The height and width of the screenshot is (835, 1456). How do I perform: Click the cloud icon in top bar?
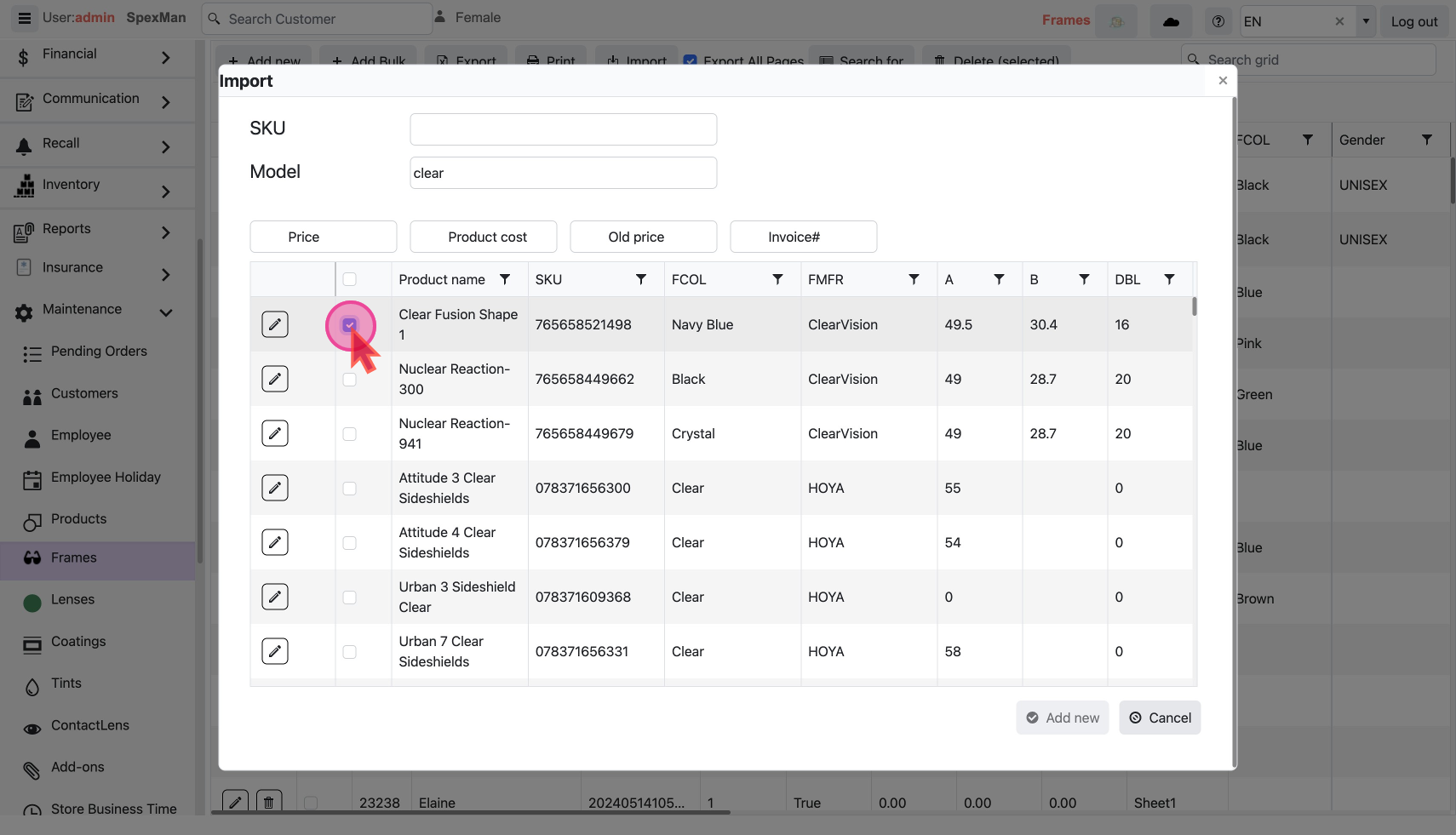[1171, 21]
